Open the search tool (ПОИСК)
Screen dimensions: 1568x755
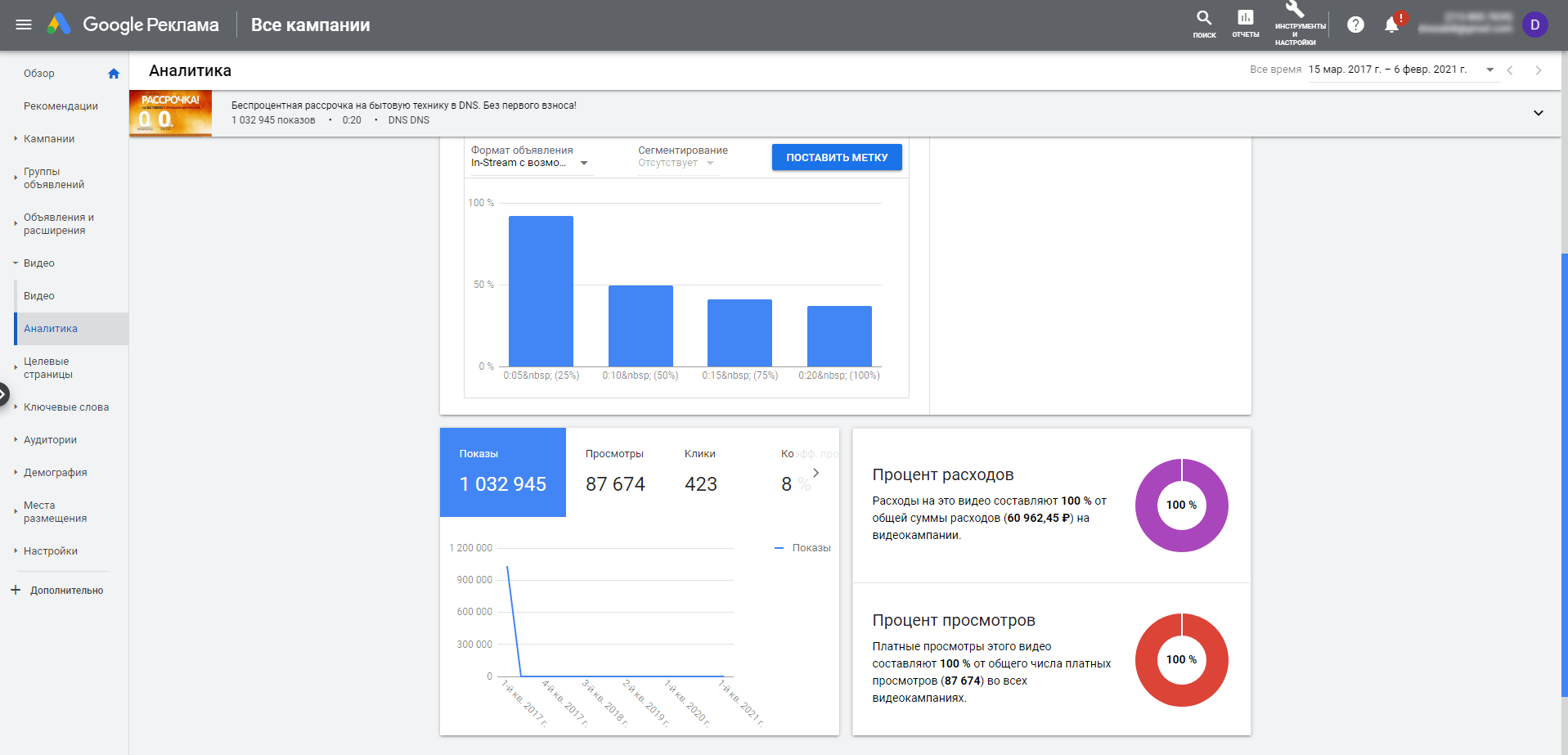1204,24
